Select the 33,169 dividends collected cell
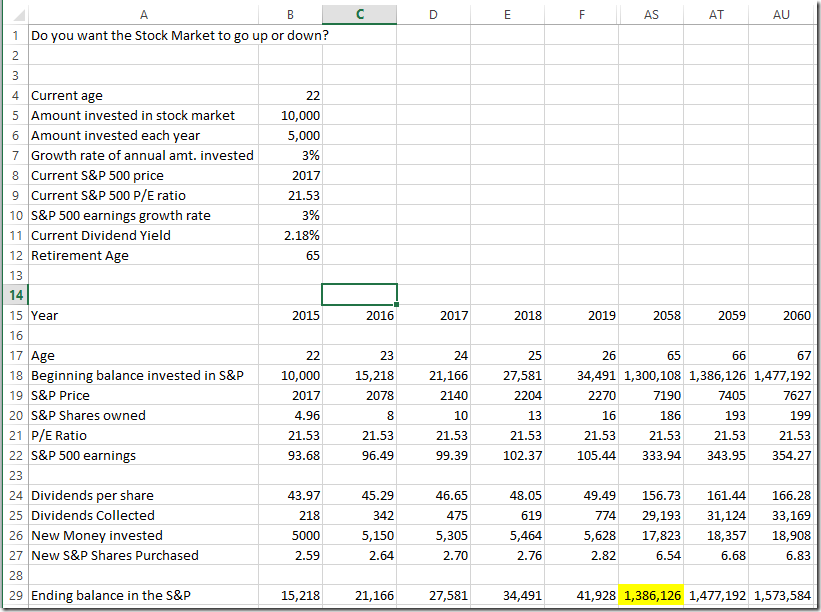 click(x=781, y=515)
